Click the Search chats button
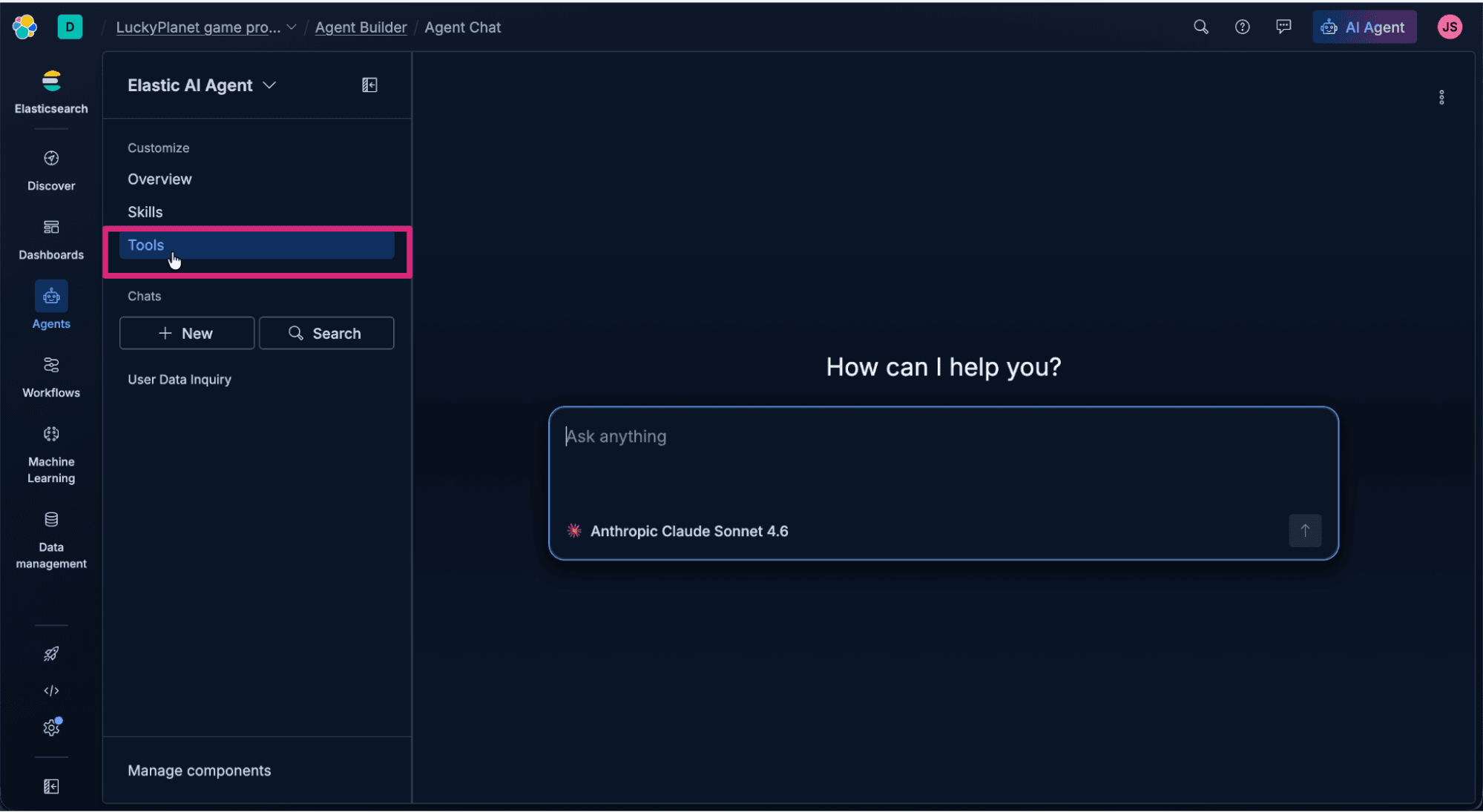1483x812 pixels. (326, 333)
